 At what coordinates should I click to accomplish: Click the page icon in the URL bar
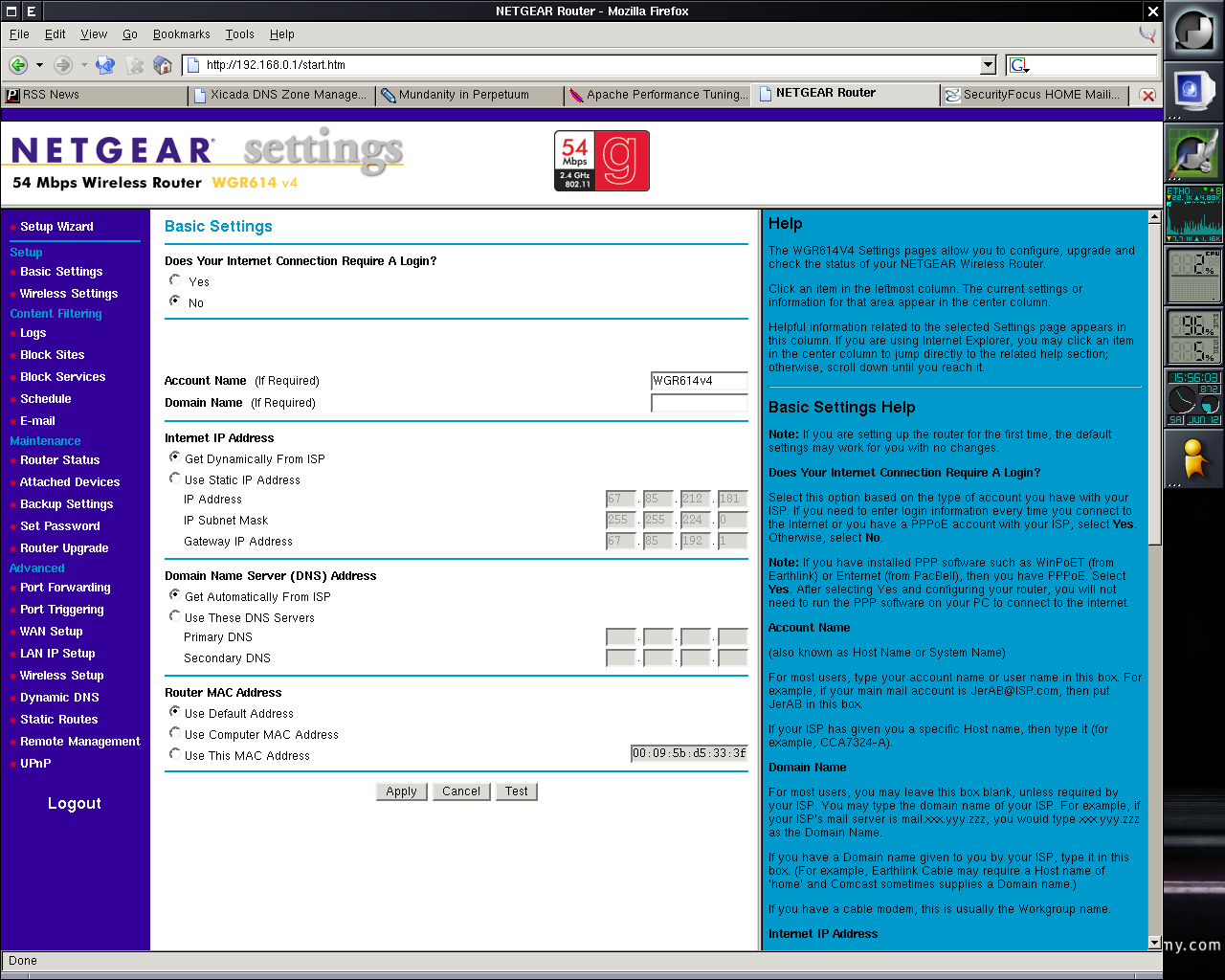(x=193, y=65)
